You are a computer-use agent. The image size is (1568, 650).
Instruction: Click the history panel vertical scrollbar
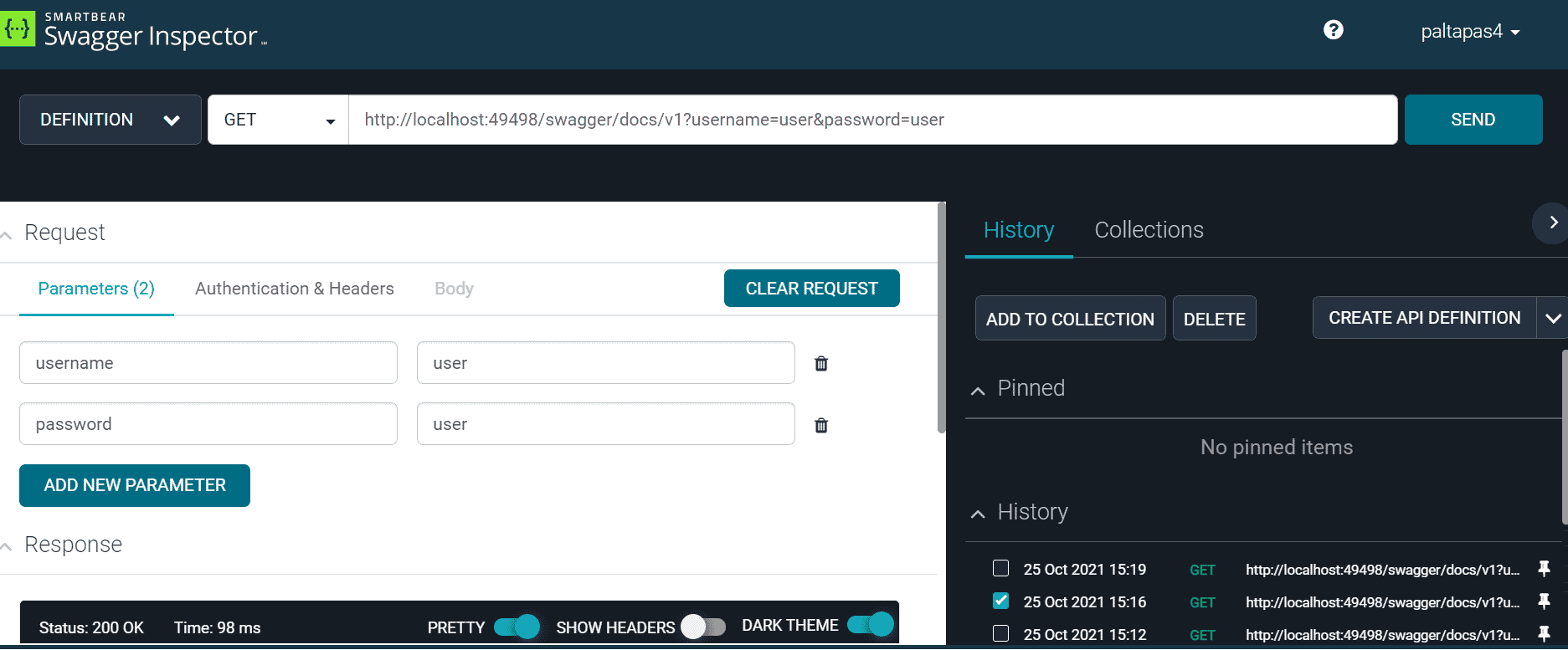[x=1565, y=437]
